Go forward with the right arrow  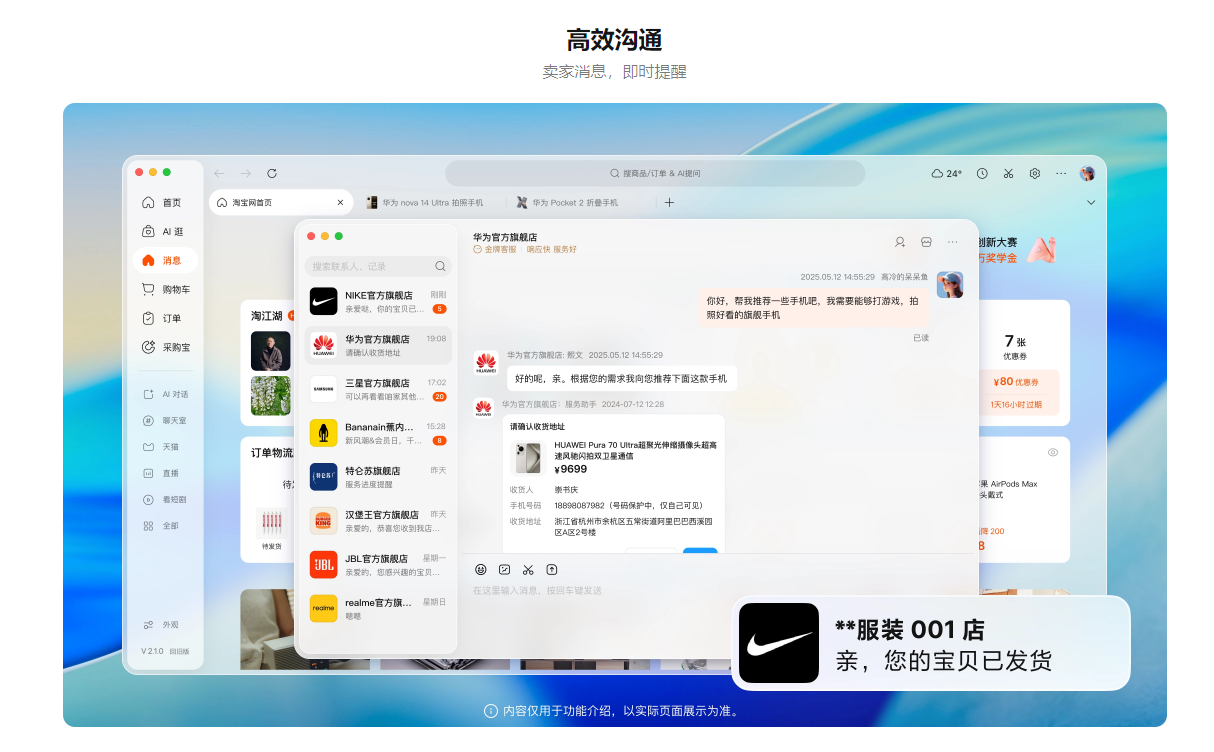tap(245, 173)
